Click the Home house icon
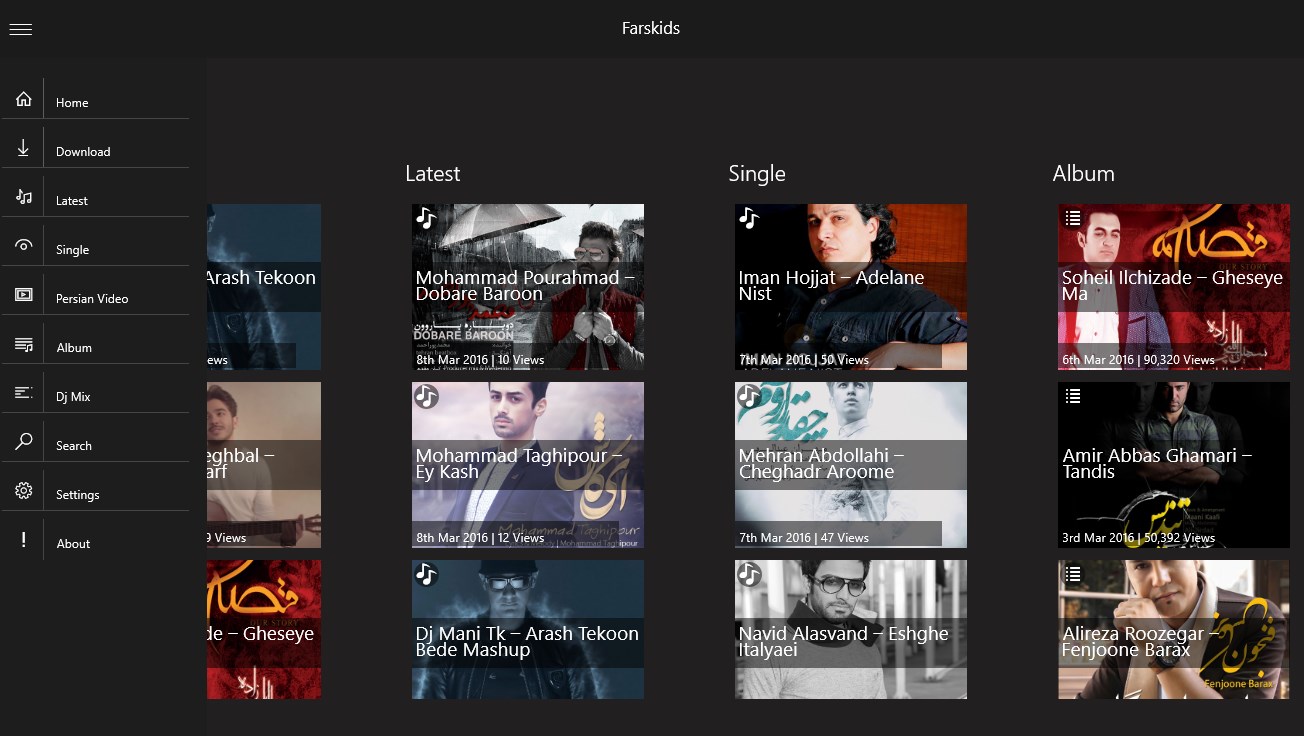1304x736 pixels. point(23,99)
